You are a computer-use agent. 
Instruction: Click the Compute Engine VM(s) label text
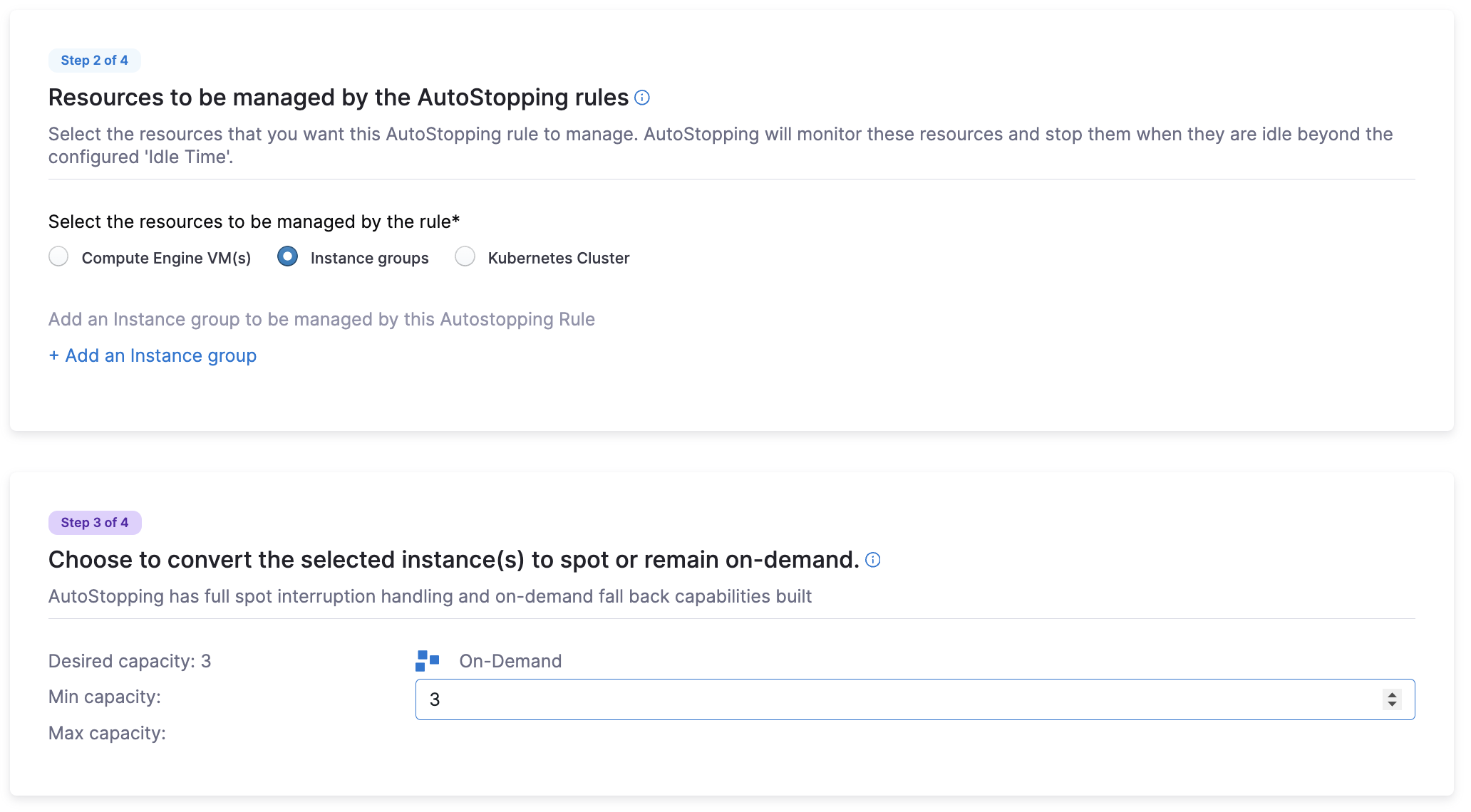[166, 258]
